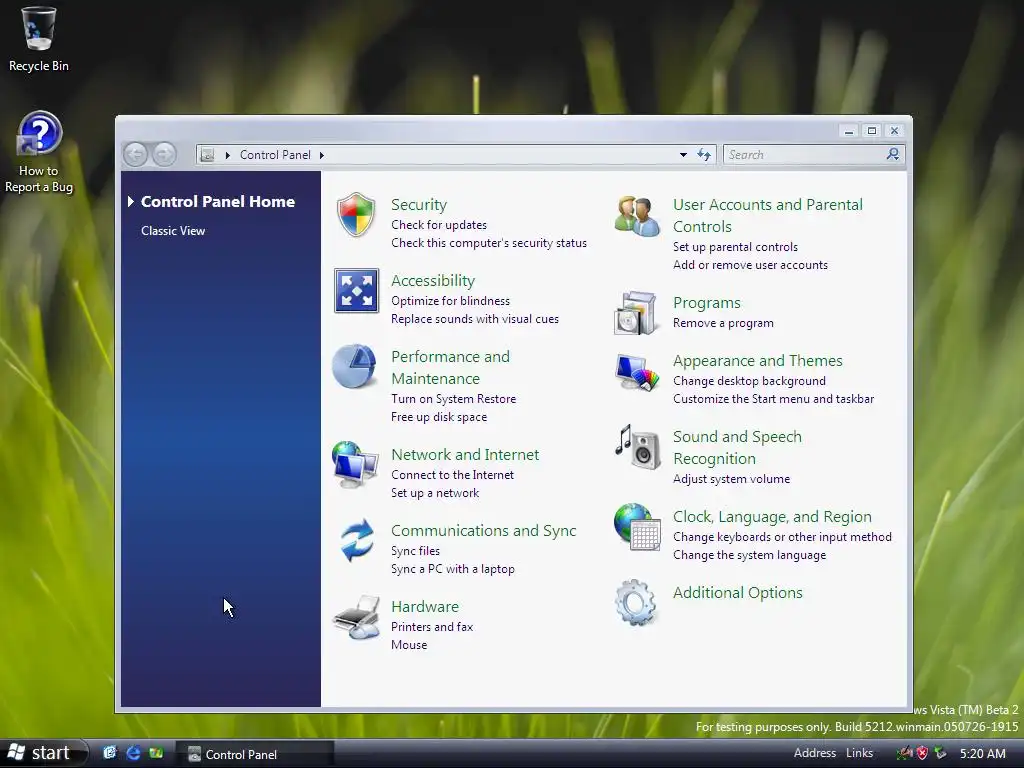This screenshot has height=768, width=1024.
Task: Open Communications and Sync arrows icon
Action: (357, 541)
